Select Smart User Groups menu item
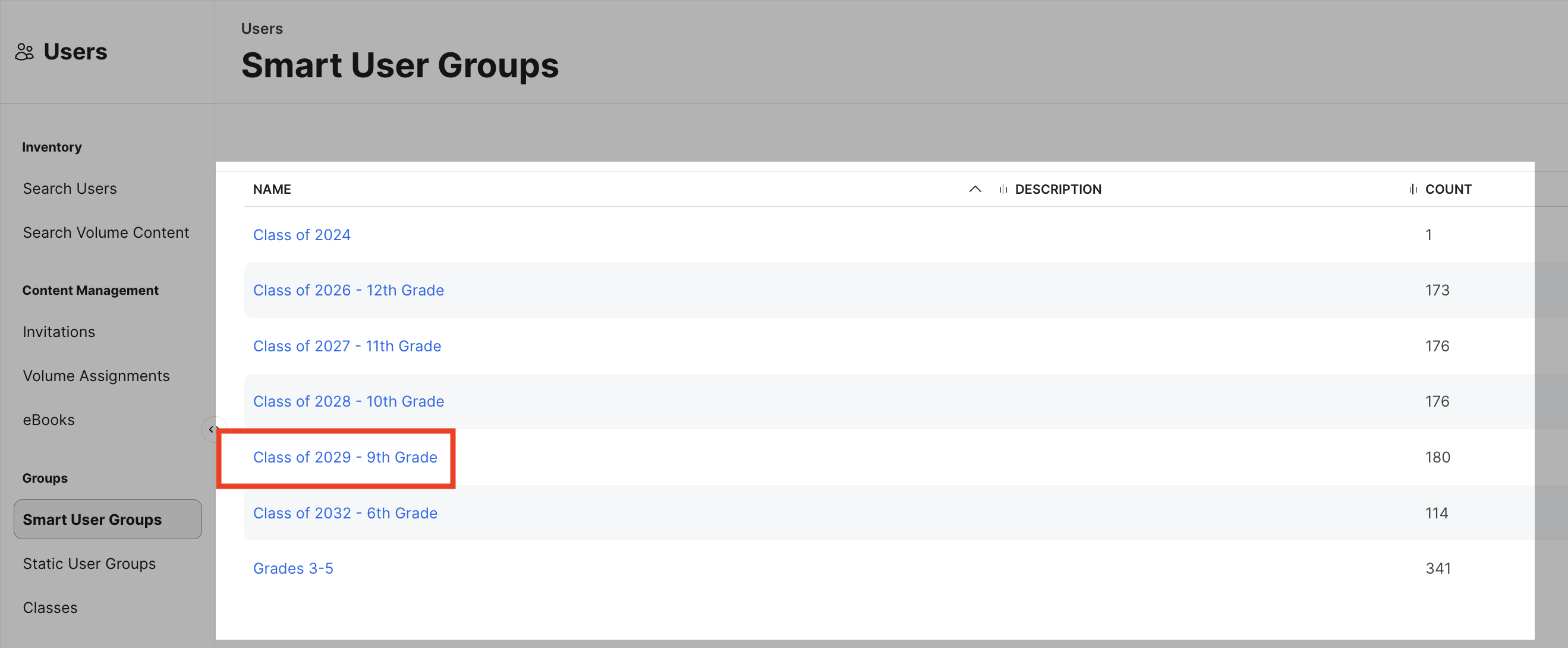Image resolution: width=1568 pixels, height=648 pixels. pyautogui.click(x=108, y=520)
